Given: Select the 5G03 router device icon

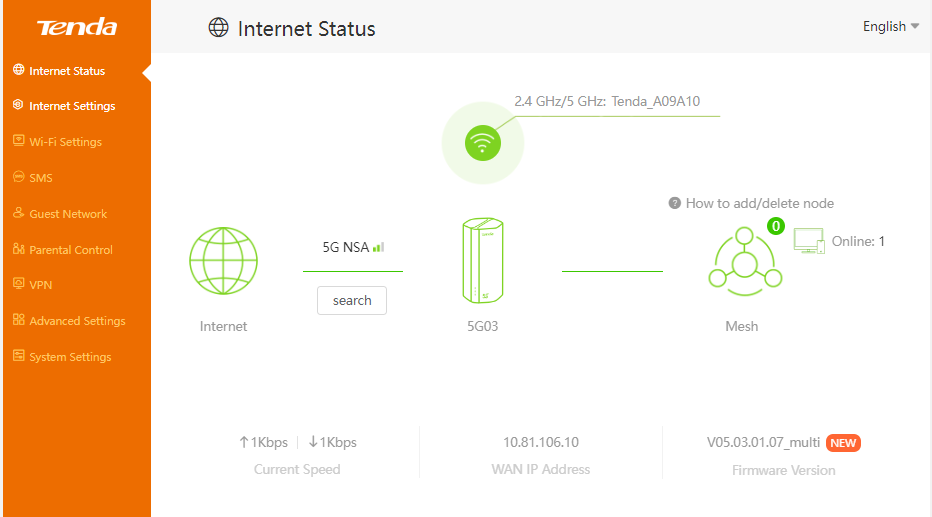Looking at the screenshot, I should click(x=482, y=262).
